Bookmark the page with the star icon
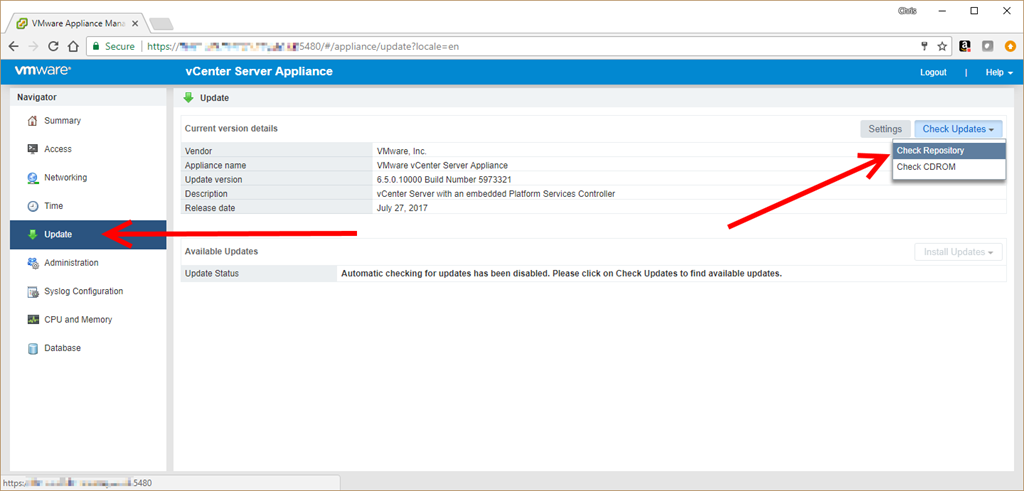 942,46
